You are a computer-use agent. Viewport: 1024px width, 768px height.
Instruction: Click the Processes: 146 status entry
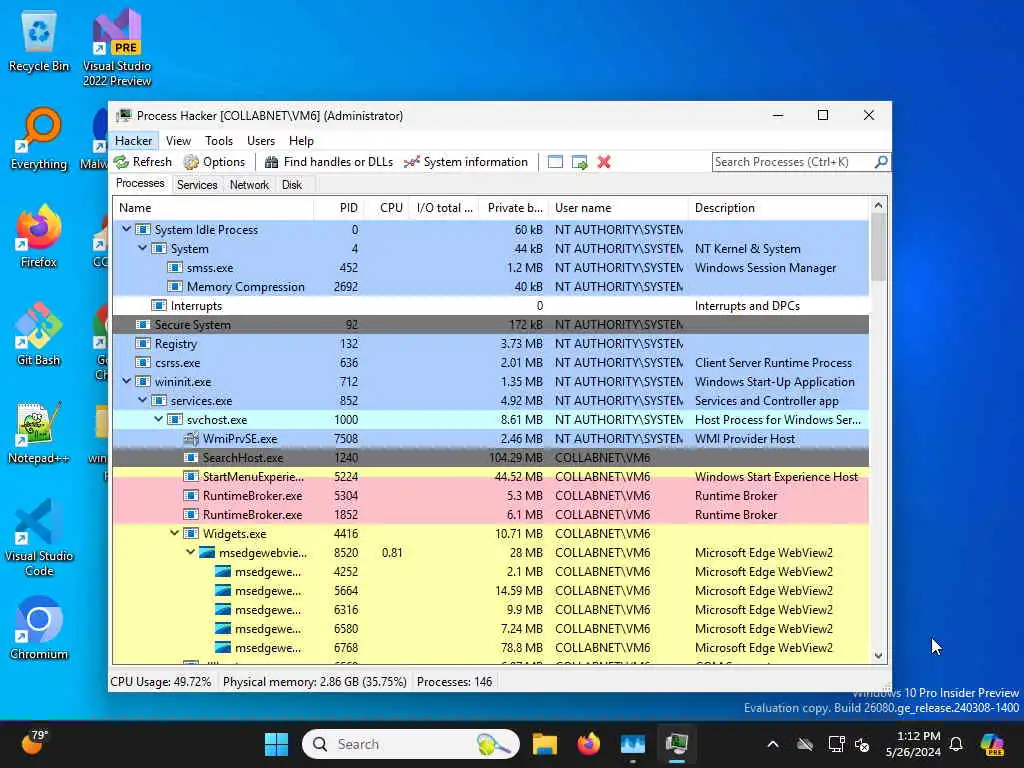[455, 682]
